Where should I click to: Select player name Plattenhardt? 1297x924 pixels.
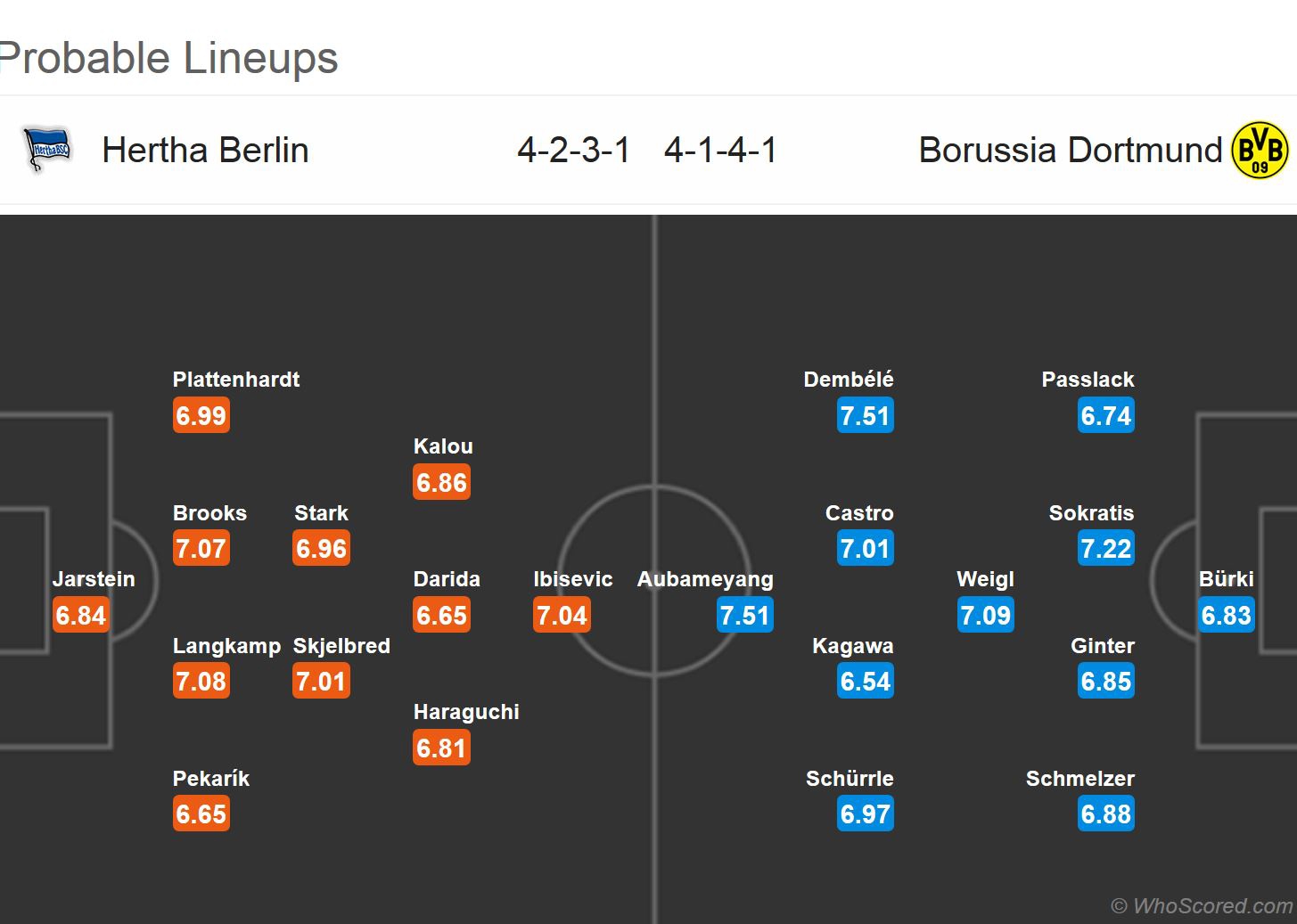(236, 380)
